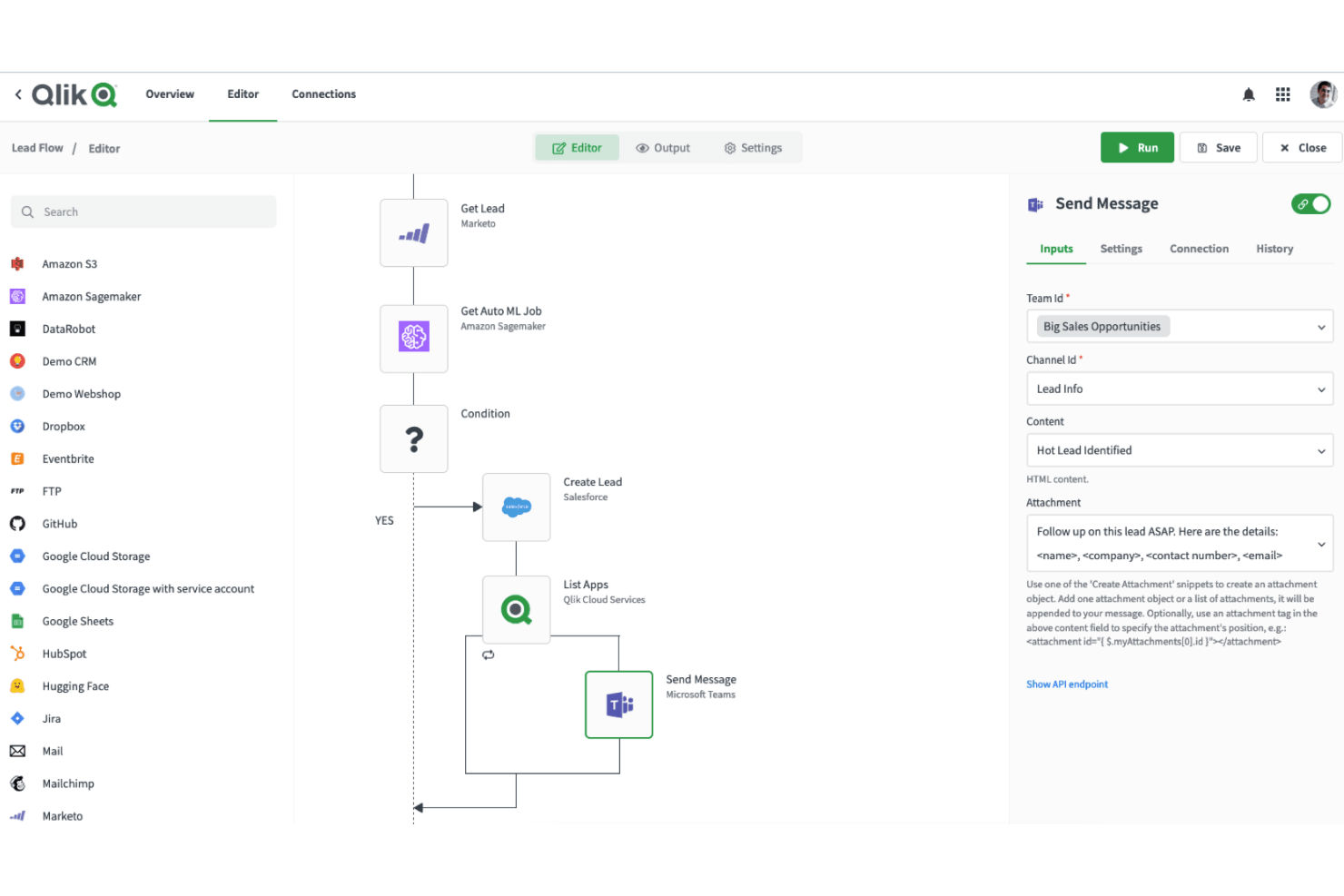Screen dimensions: 1344x896
Task: Expand the Team Id dropdown
Action: tap(1321, 327)
